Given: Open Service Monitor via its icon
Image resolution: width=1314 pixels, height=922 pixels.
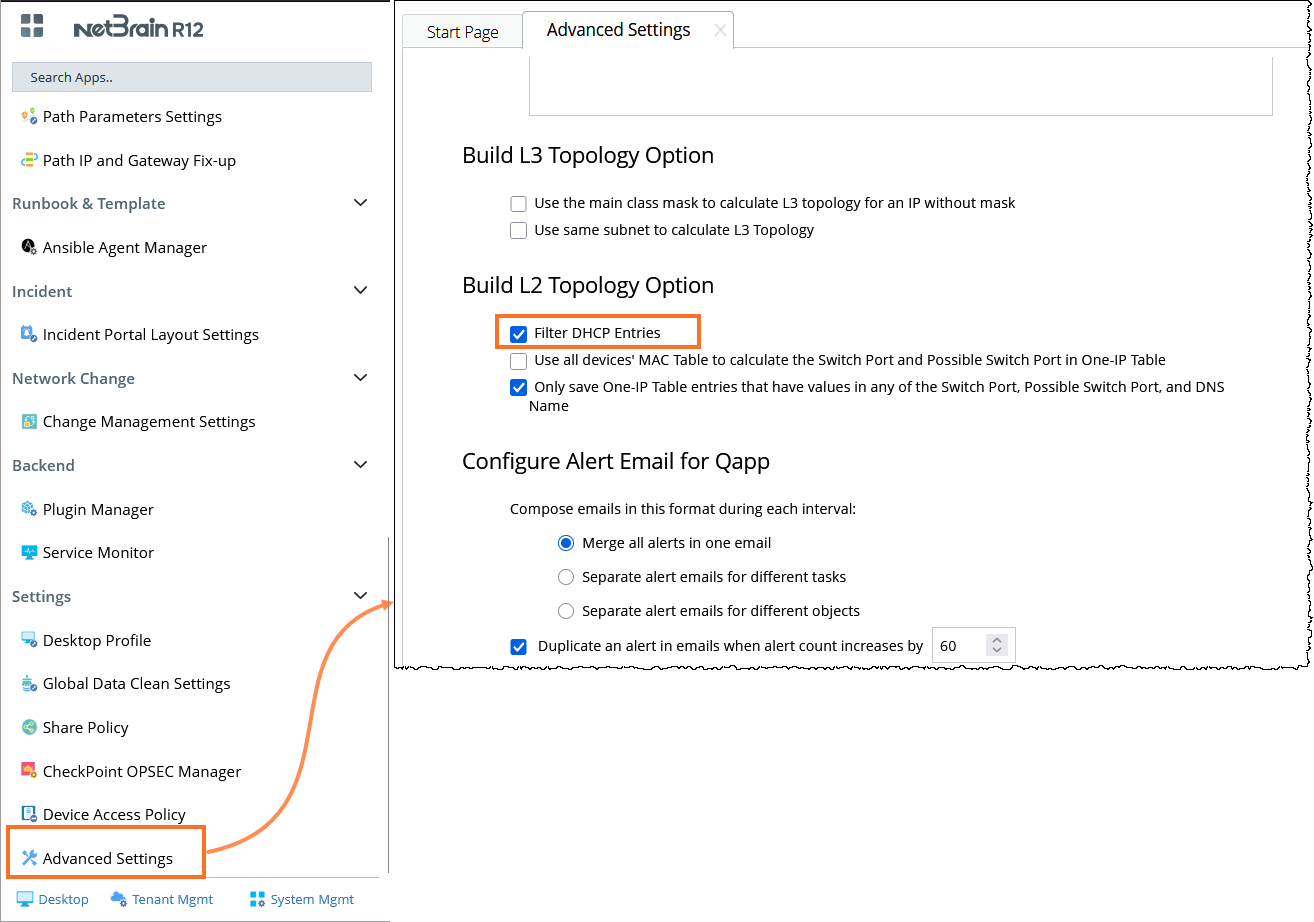Looking at the screenshot, I should point(29,552).
